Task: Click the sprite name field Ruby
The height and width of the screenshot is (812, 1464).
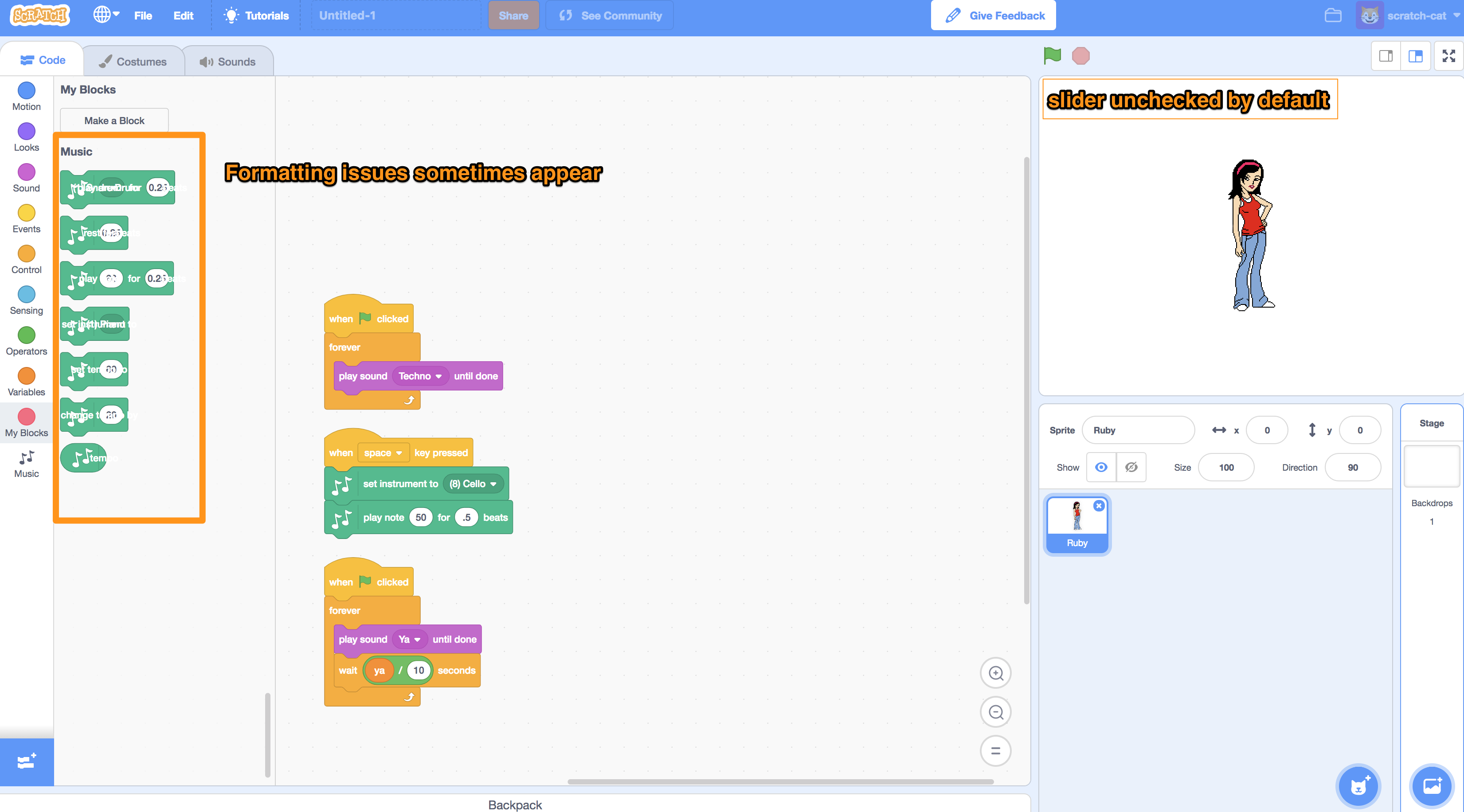Action: click(1138, 430)
